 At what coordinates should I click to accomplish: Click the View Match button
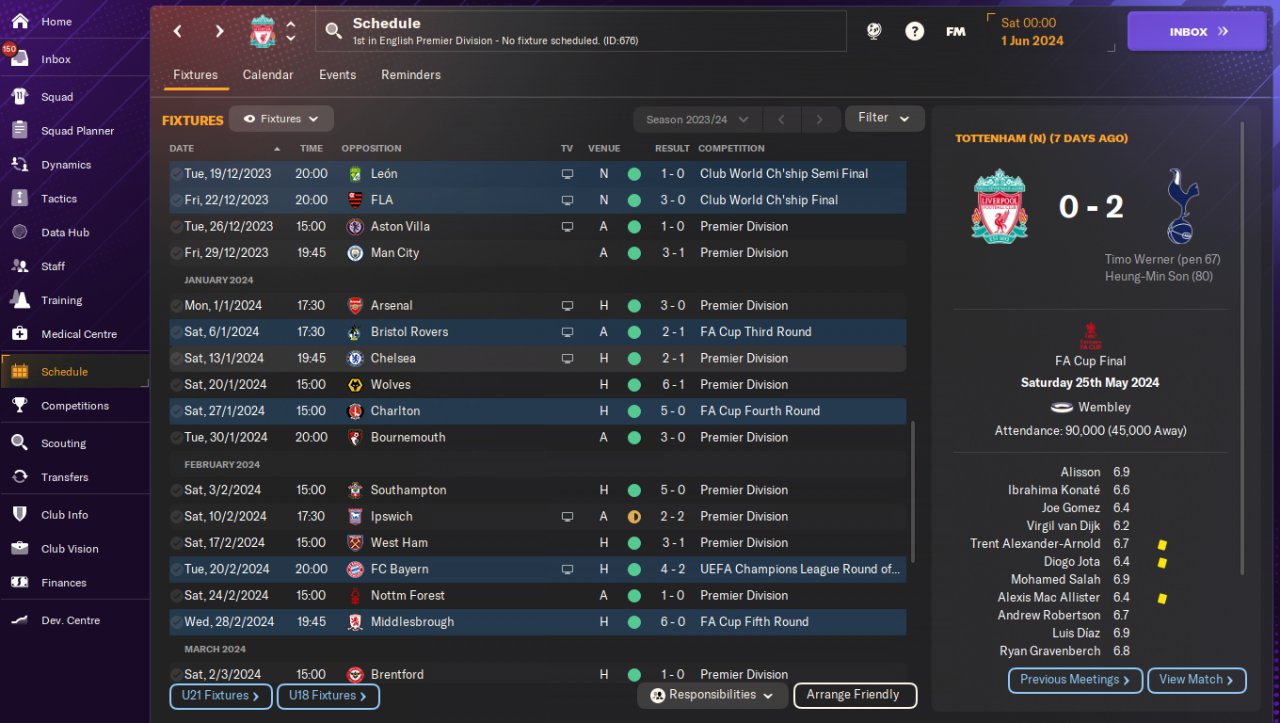[1196, 680]
